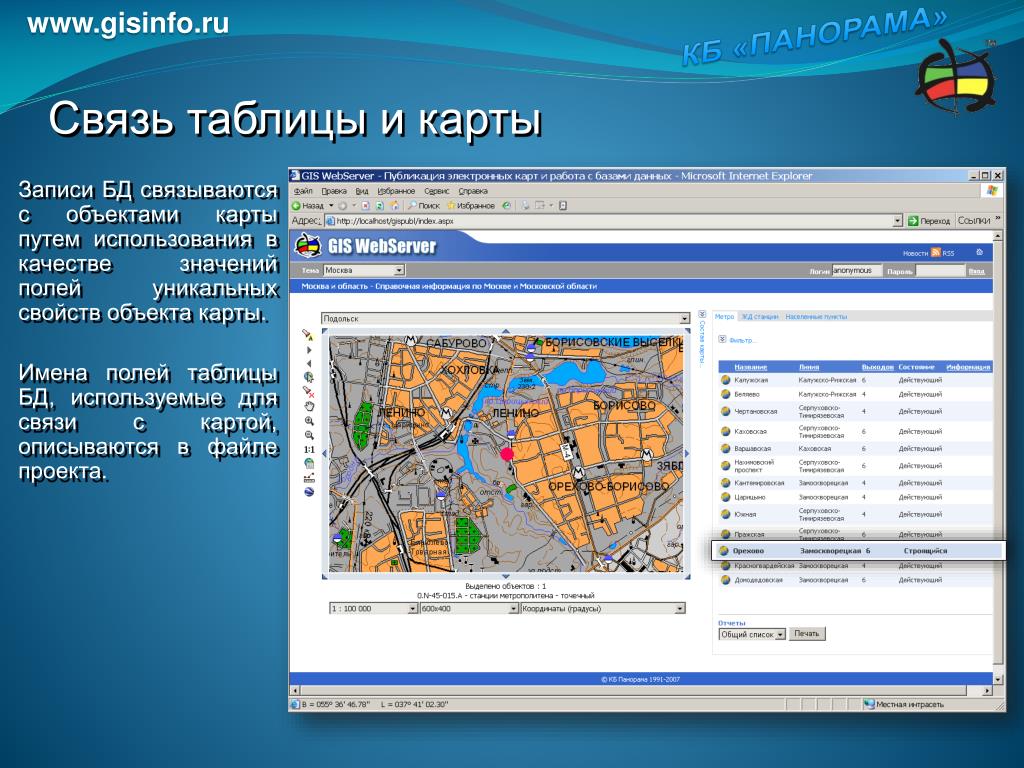Choose the zoom in magnifier tool
Screen dimensions: 1024x768
[x=309, y=421]
